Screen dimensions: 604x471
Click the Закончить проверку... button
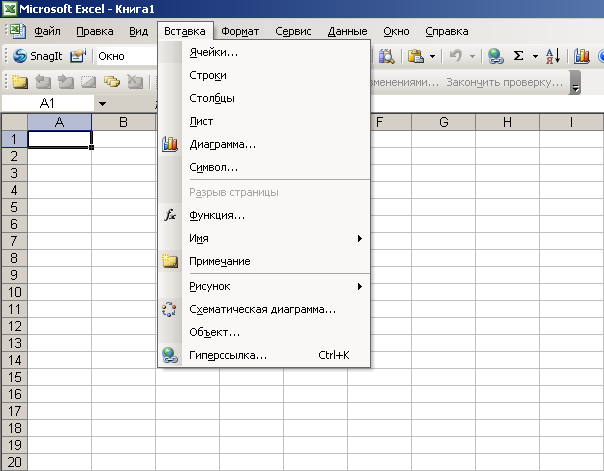pos(505,82)
